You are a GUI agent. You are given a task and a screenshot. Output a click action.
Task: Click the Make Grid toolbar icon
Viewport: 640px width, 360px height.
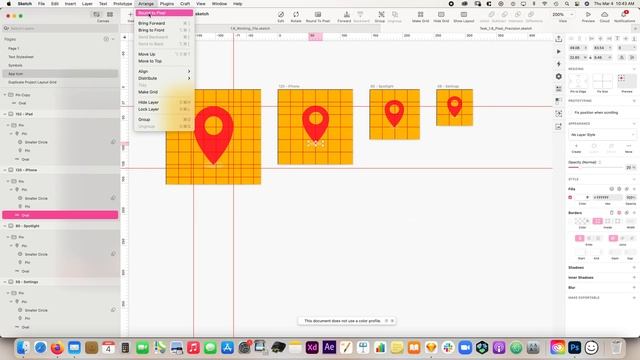(420, 16)
